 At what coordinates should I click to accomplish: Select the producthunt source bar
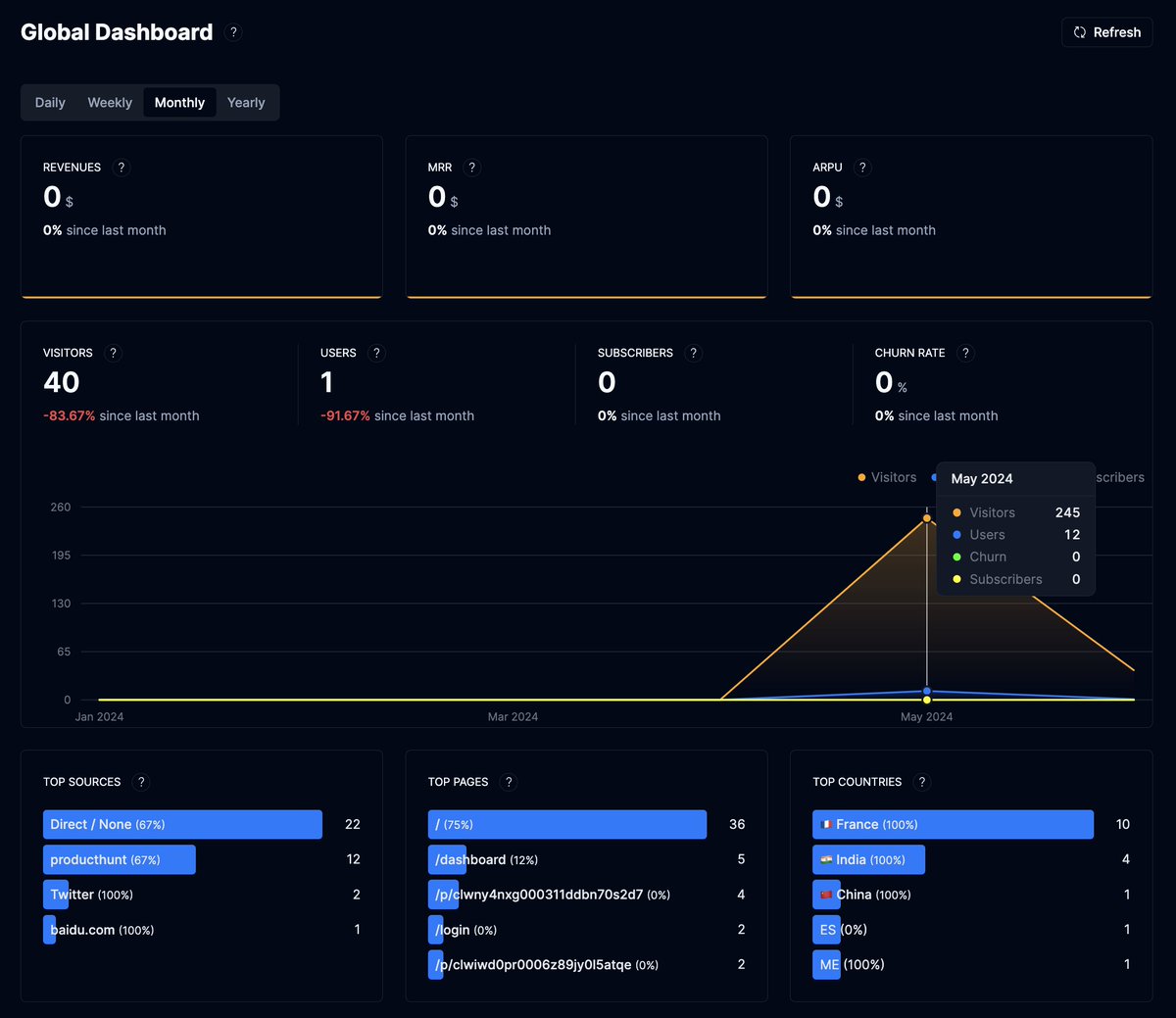pyautogui.click(x=120, y=859)
